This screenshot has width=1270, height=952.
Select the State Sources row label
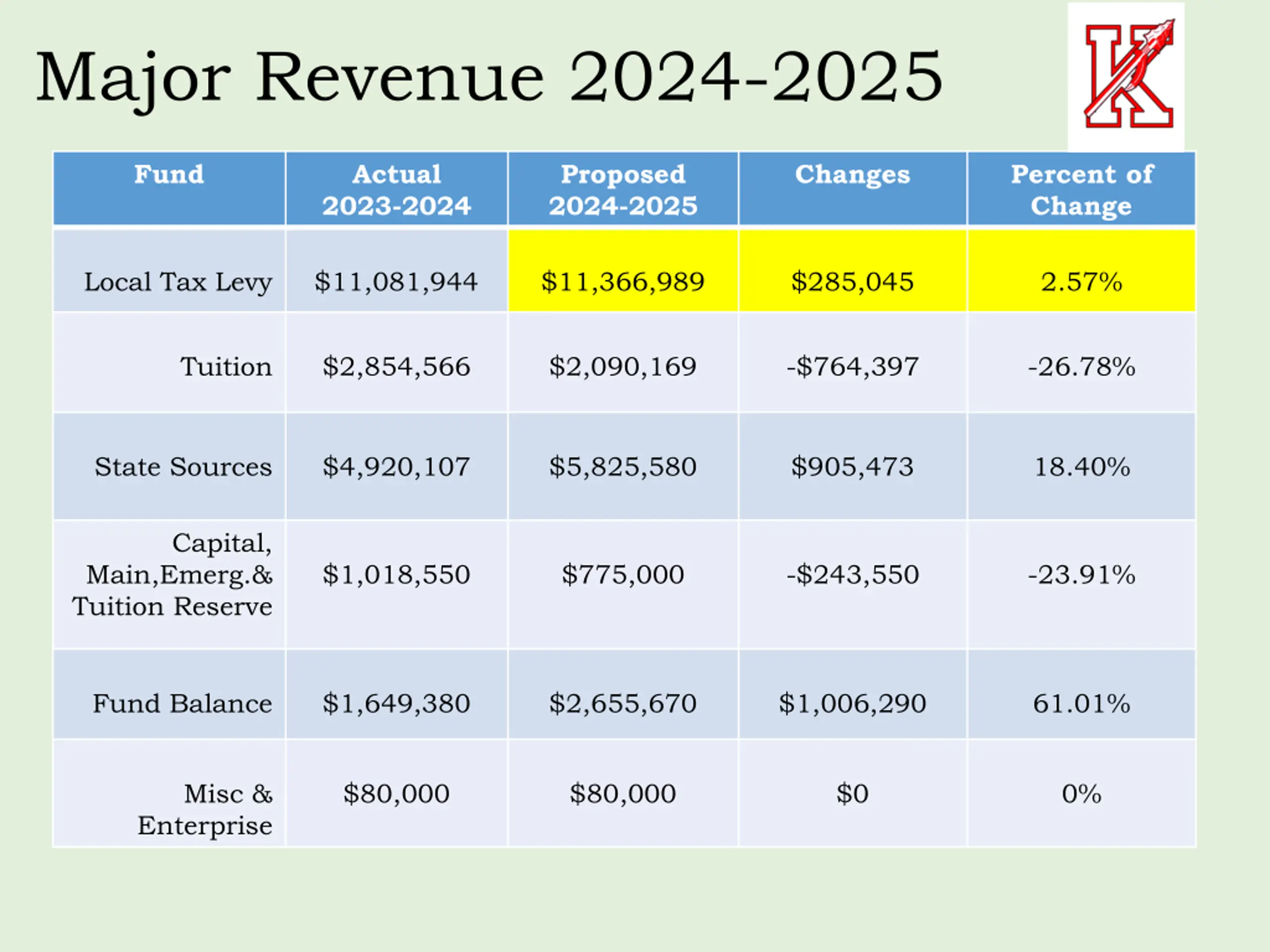pyautogui.click(x=183, y=467)
